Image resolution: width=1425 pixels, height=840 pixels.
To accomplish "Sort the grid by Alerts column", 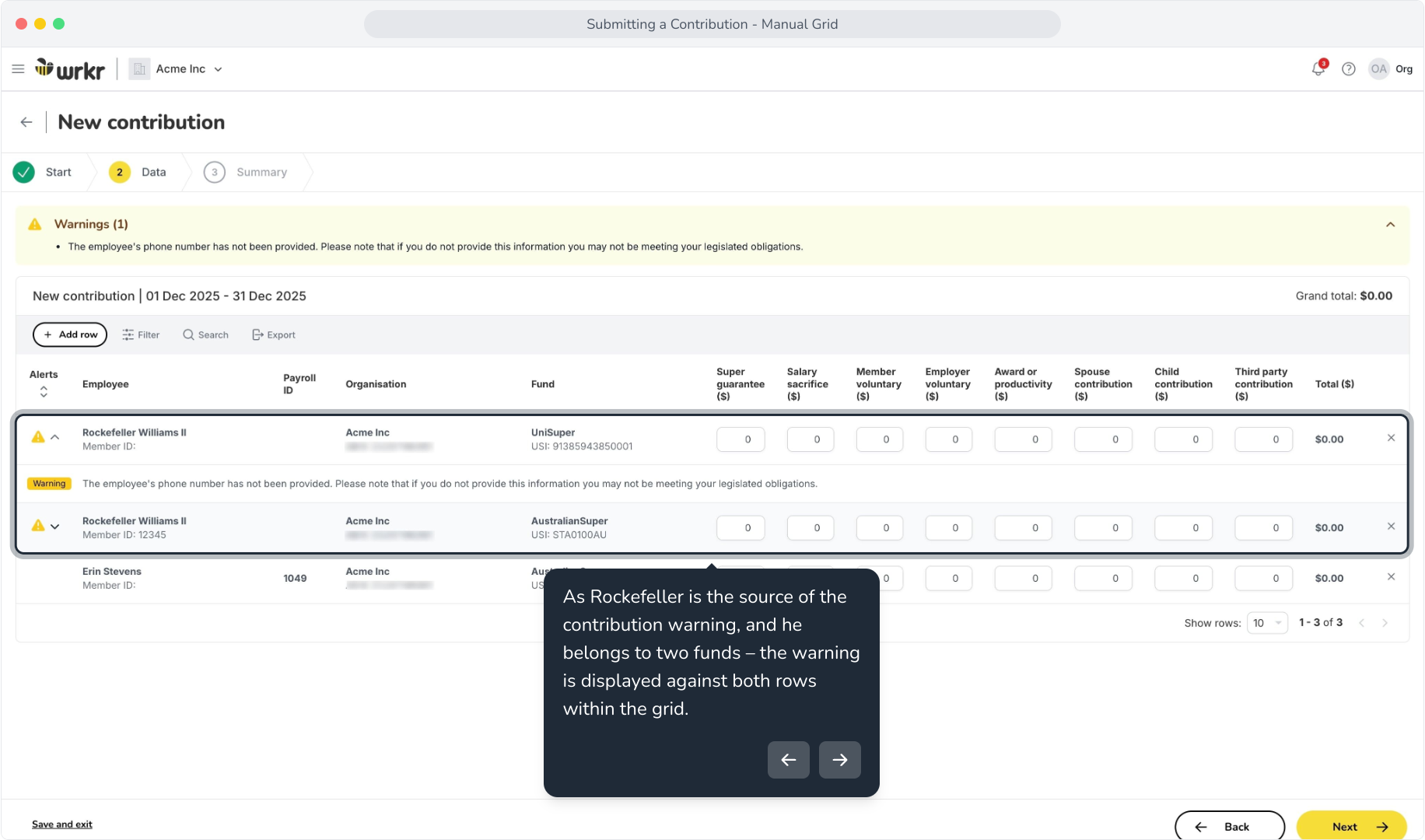I will [x=44, y=392].
